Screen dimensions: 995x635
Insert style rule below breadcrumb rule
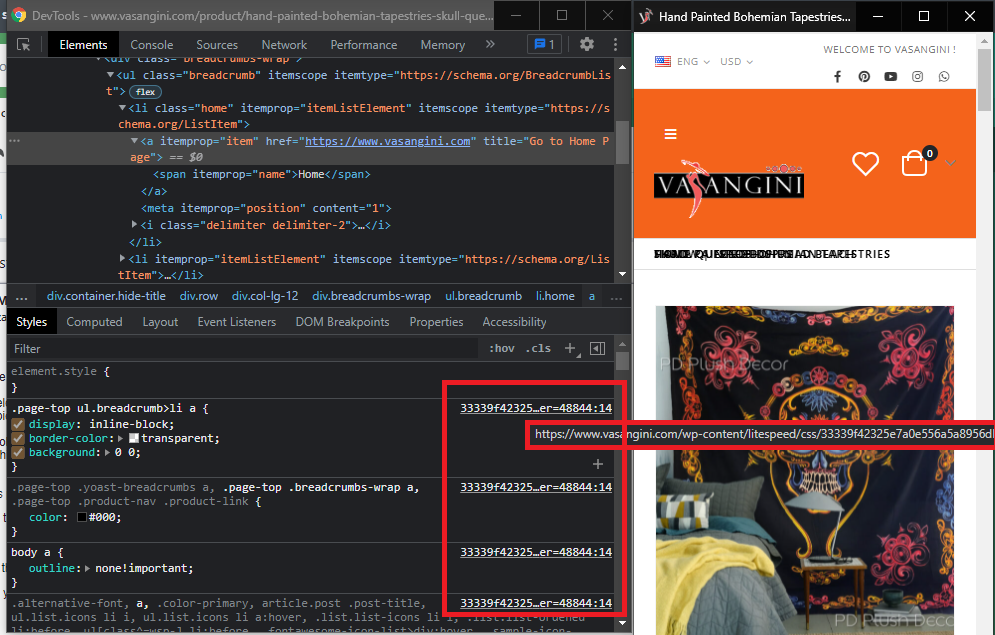pyautogui.click(x=598, y=464)
